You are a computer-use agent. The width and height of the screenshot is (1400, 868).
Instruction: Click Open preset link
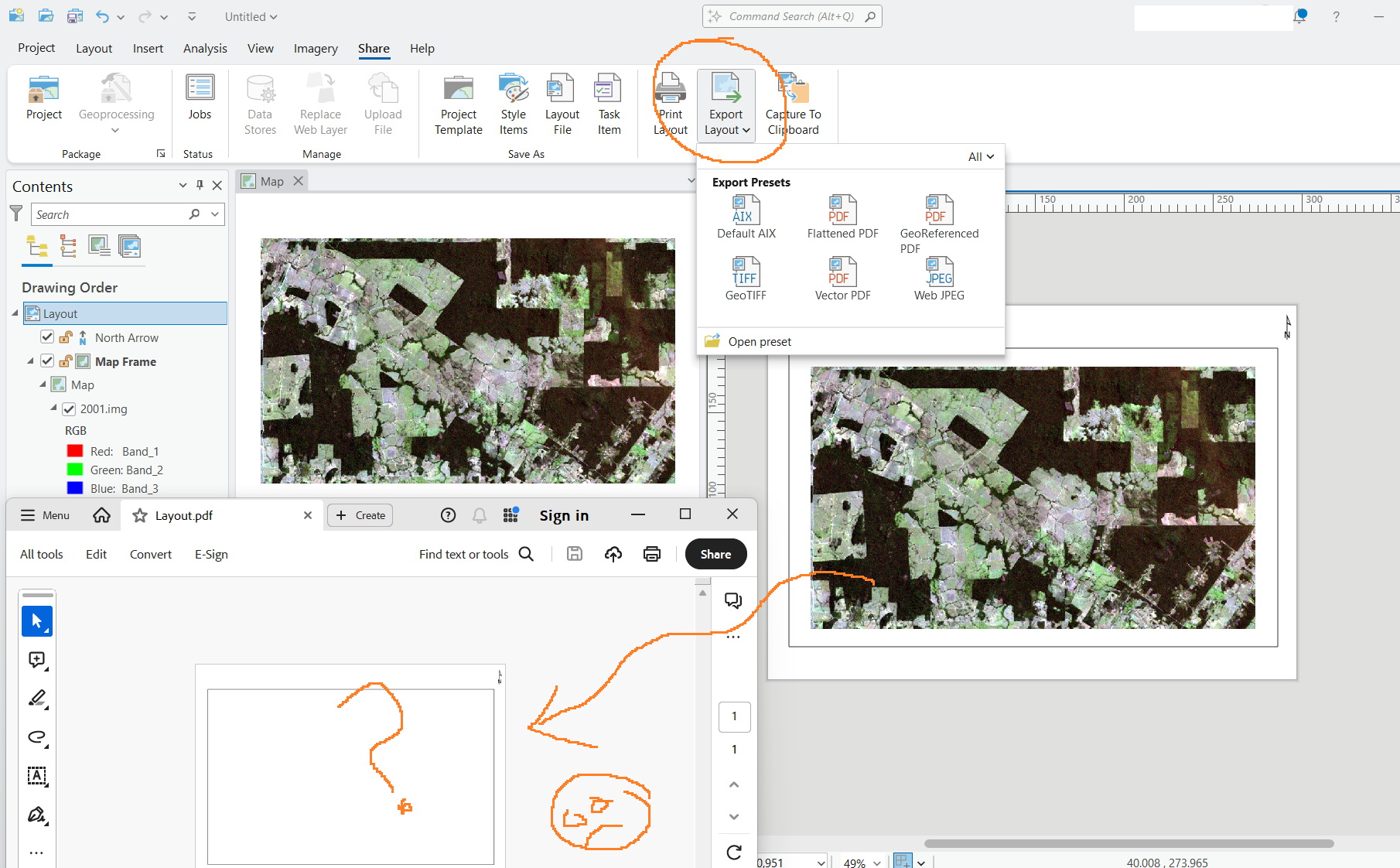pos(760,341)
